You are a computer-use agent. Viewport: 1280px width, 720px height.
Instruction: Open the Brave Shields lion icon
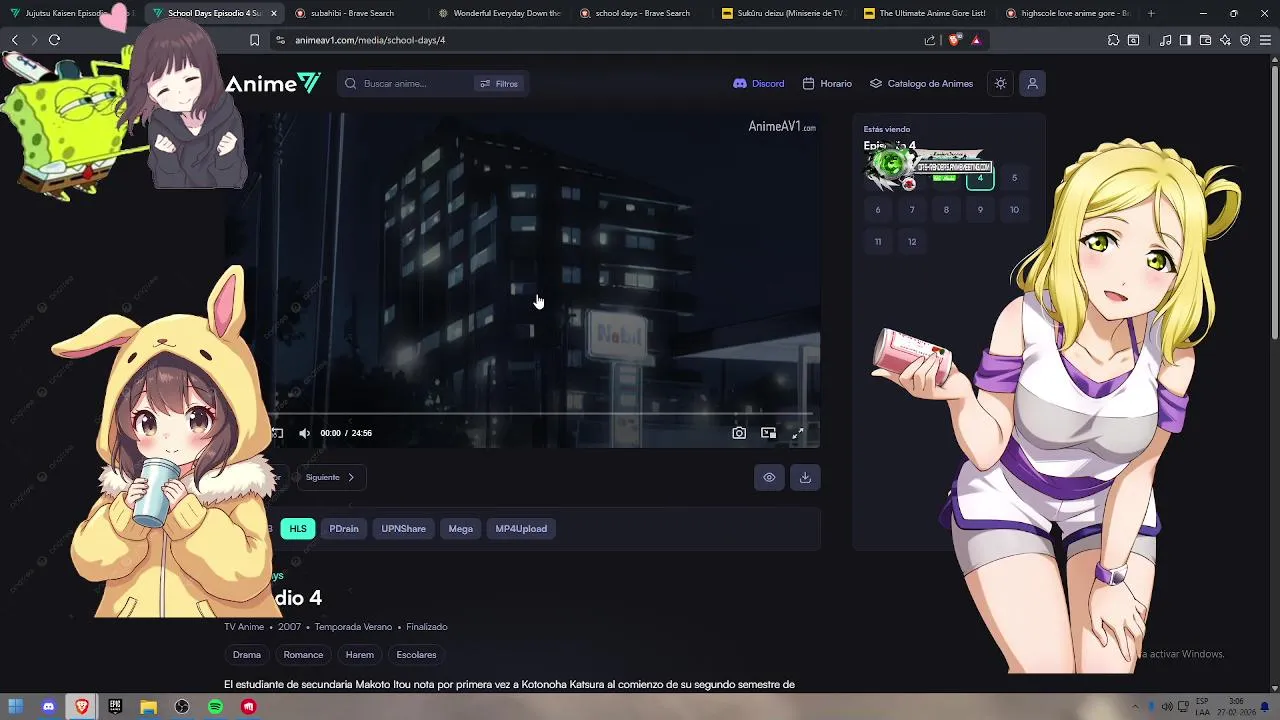tap(954, 40)
